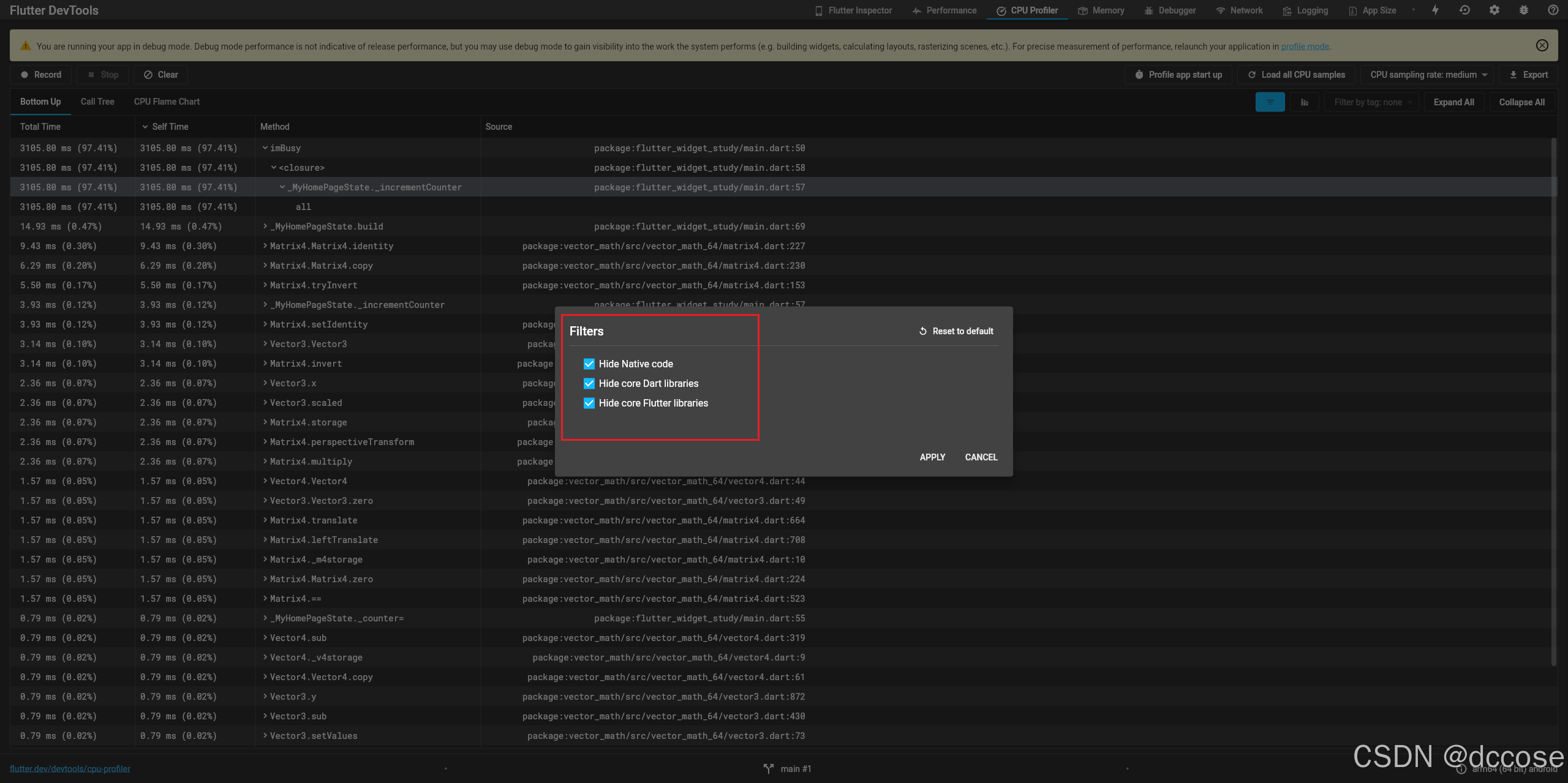1568x783 pixels.
Task: Toggle the Hide core Dart libraries checkbox
Action: (589, 383)
